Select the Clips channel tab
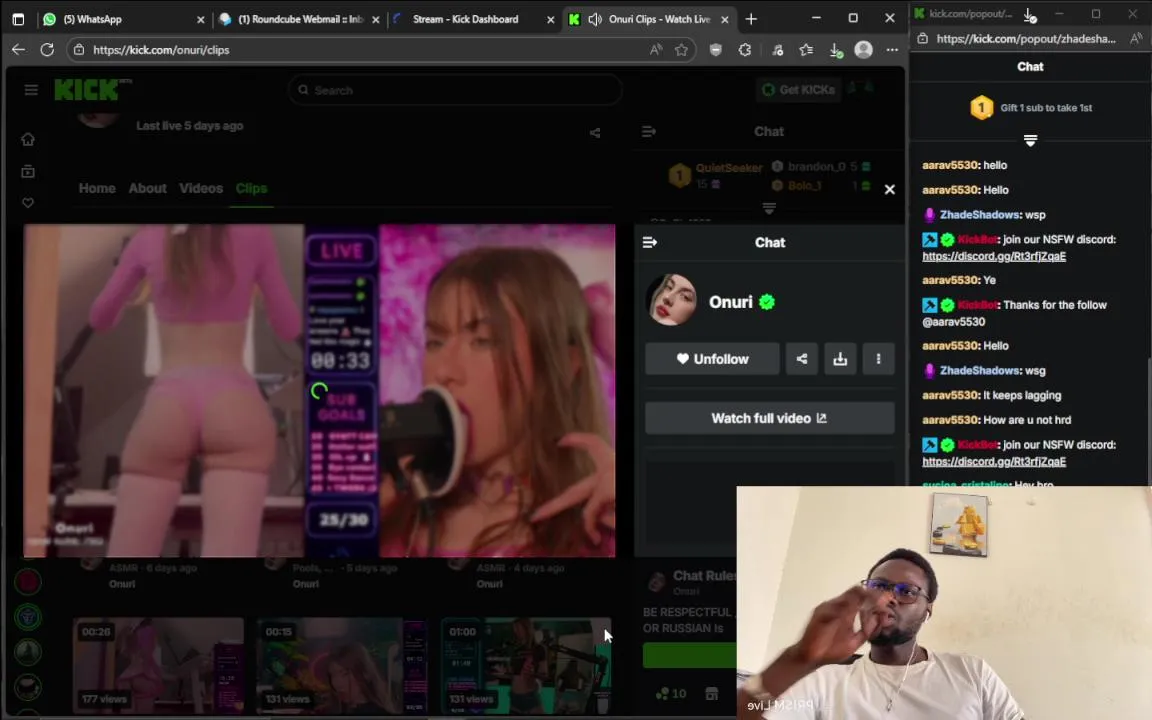Image resolution: width=1152 pixels, height=720 pixels. coord(251,188)
